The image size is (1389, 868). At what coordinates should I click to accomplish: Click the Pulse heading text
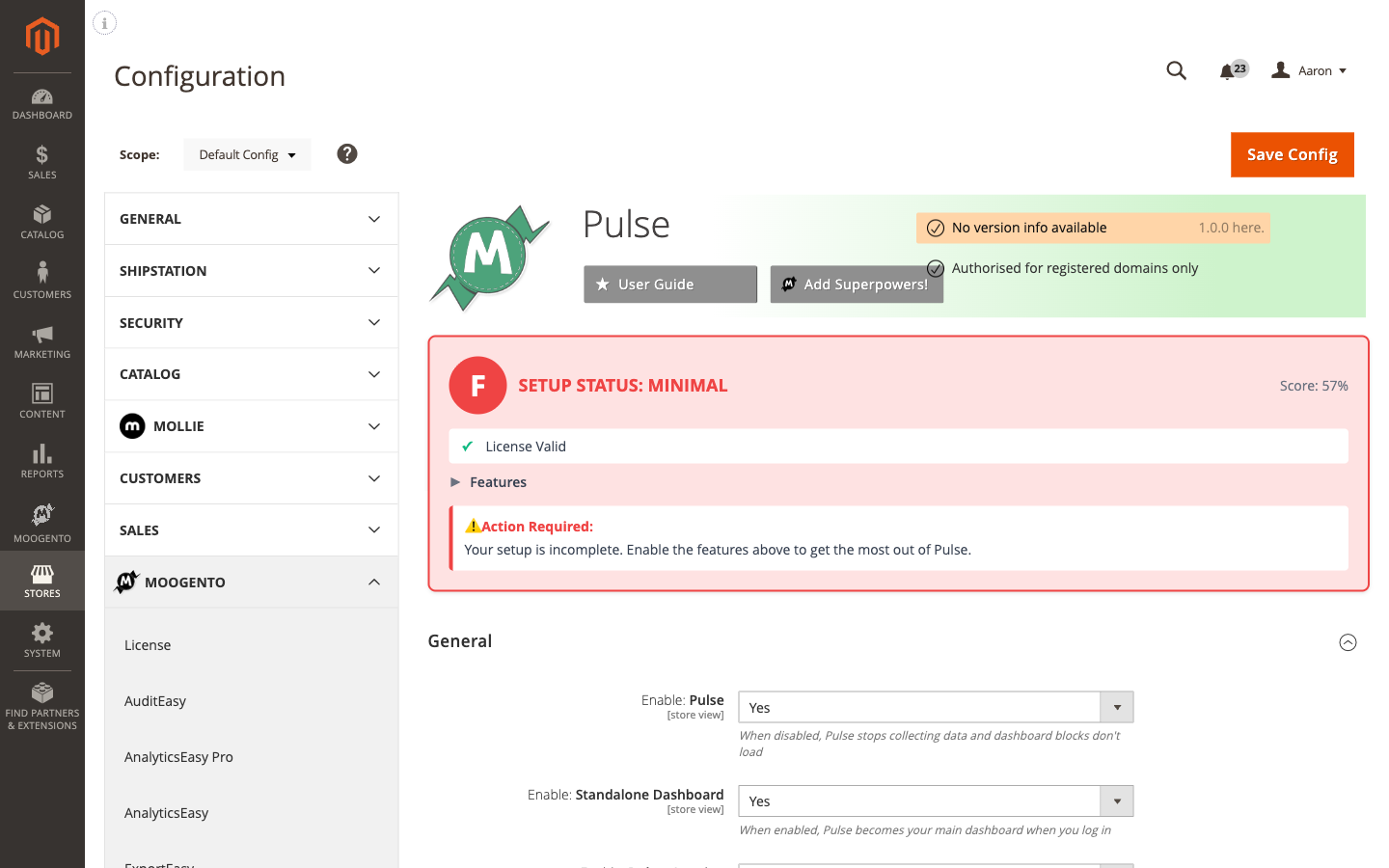click(626, 224)
